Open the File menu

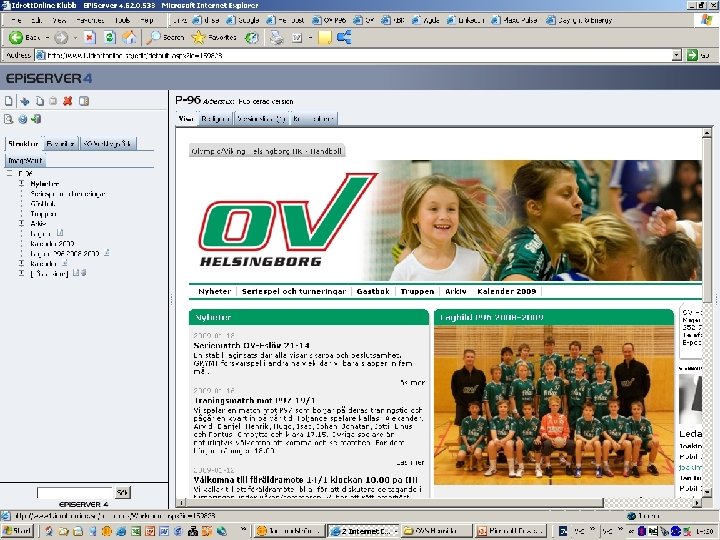coord(16,20)
